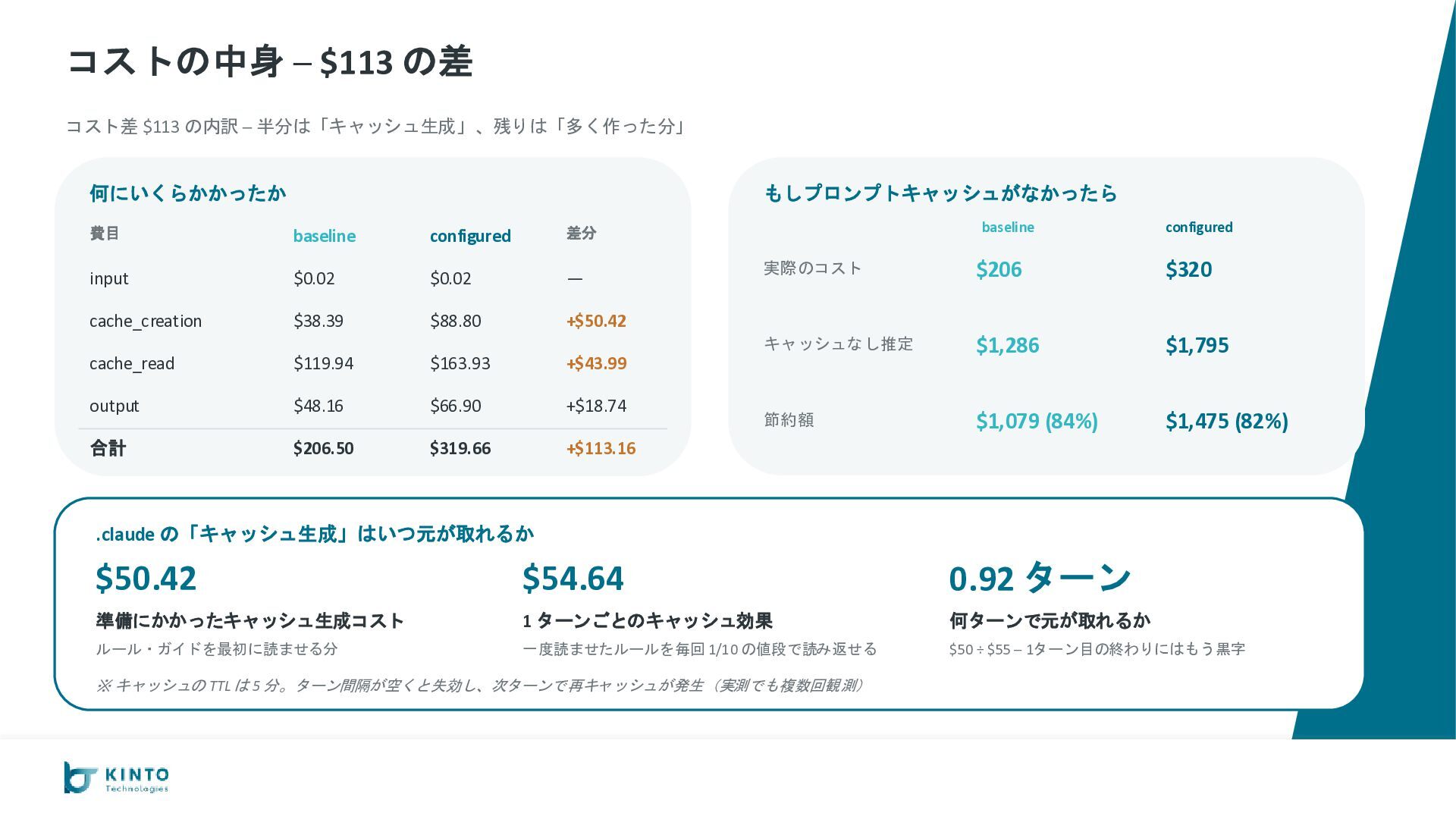The image size is (1456, 819).
Task: Select the +$43.99 cache_read difference
Action: (x=596, y=363)
